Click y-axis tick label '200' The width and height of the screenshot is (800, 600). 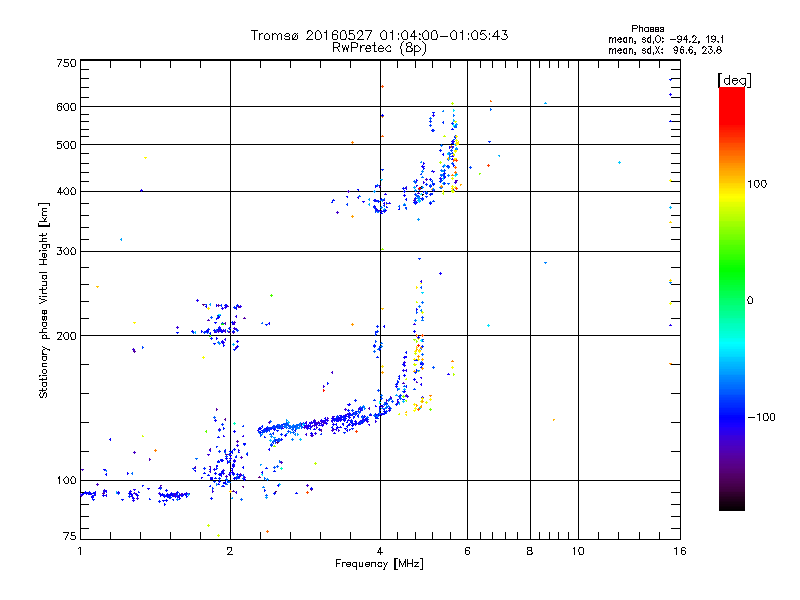pos(66,336)
